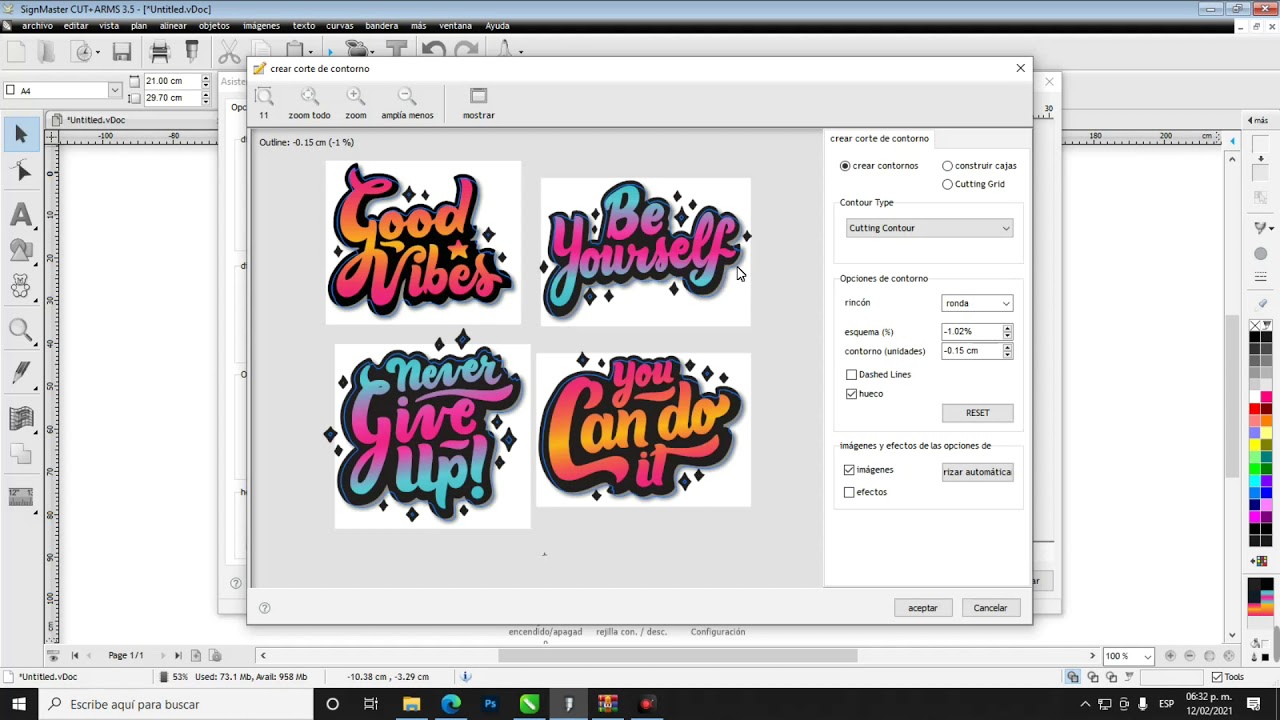The image size is (1280, 720).
Task: Uncheck the hueco checkbox
Action: pyautogui.click(x=851, y=394)
